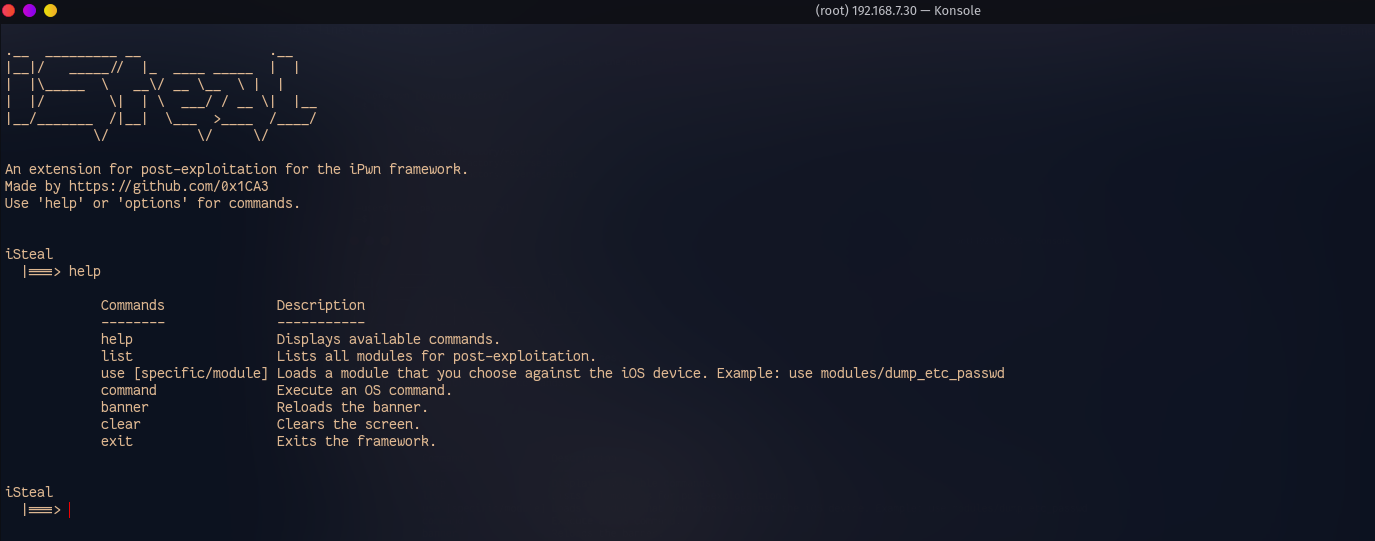Image resolution: width=1375 pixels, height=541 pixels.
Task: Click the purple window control button
Action: click(x=29, y=10)
